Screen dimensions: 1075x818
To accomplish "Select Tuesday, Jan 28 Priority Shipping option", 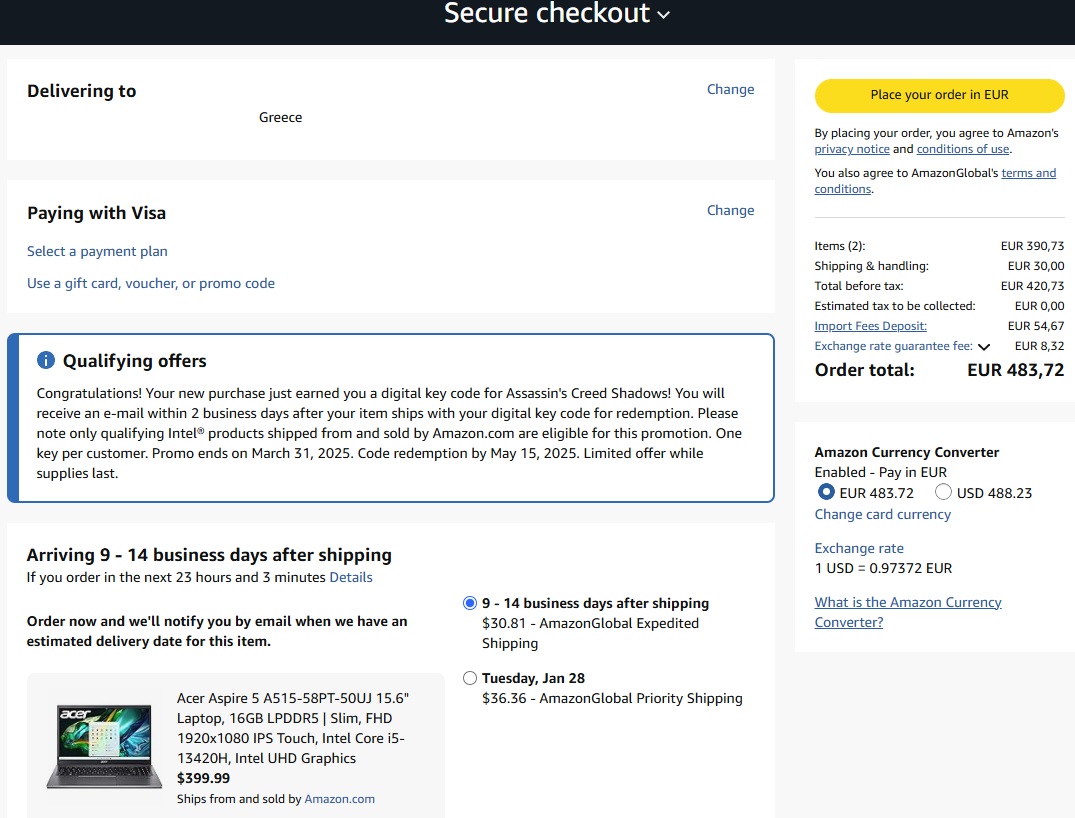I will coord(470,678).
